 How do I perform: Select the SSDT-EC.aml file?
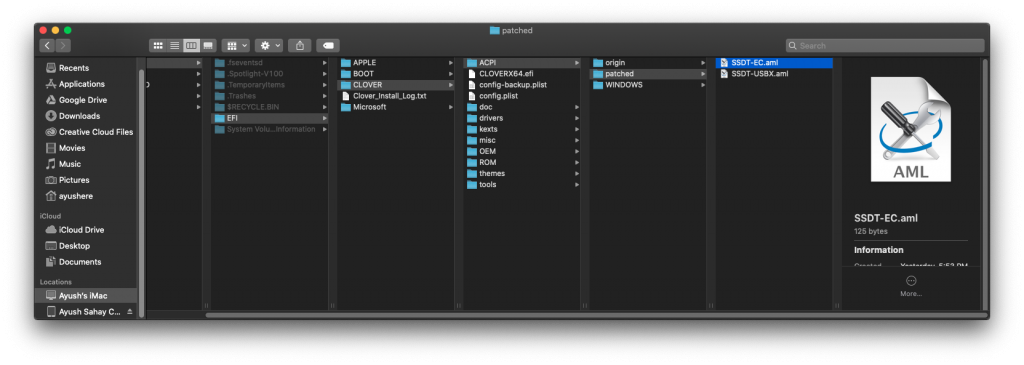(775, 63)
